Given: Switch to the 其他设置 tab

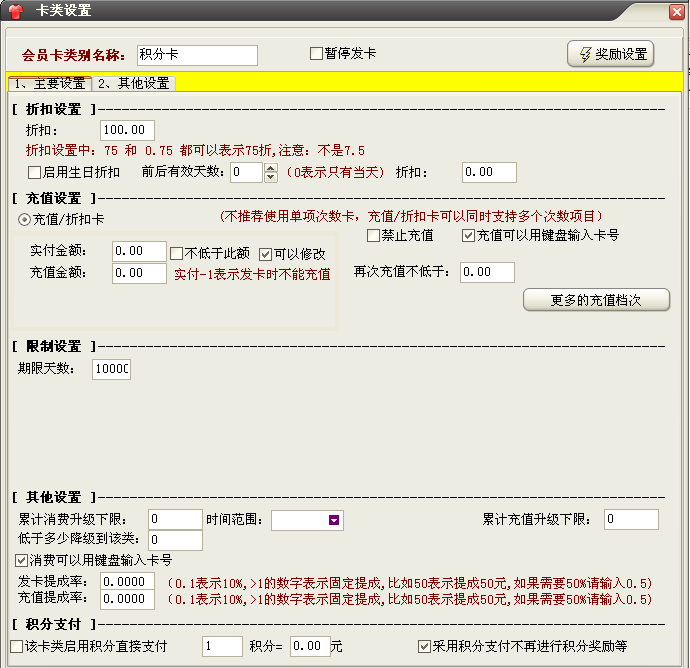Looking at the screenshot, I should pos(134,84).
